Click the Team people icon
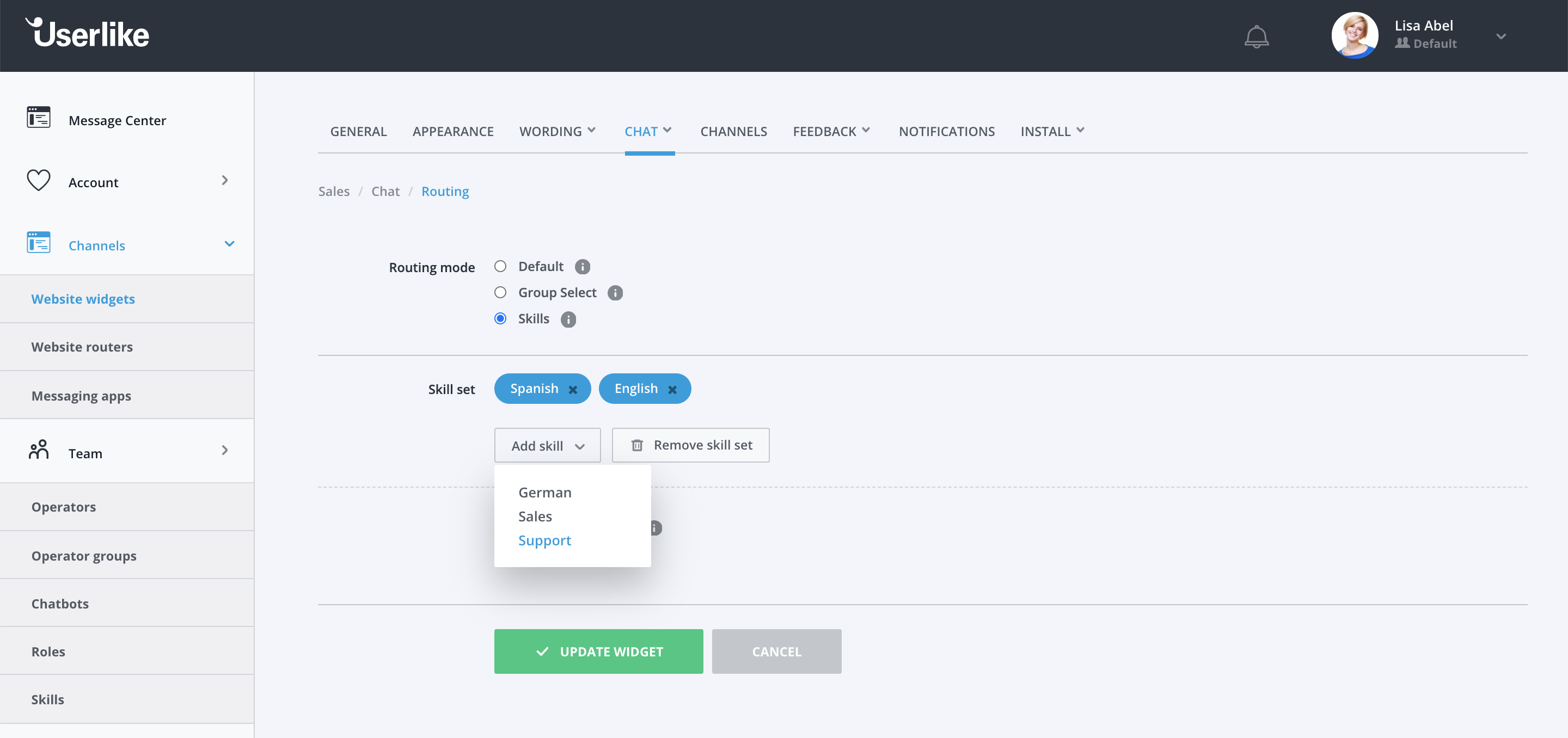 coord(38,450)
